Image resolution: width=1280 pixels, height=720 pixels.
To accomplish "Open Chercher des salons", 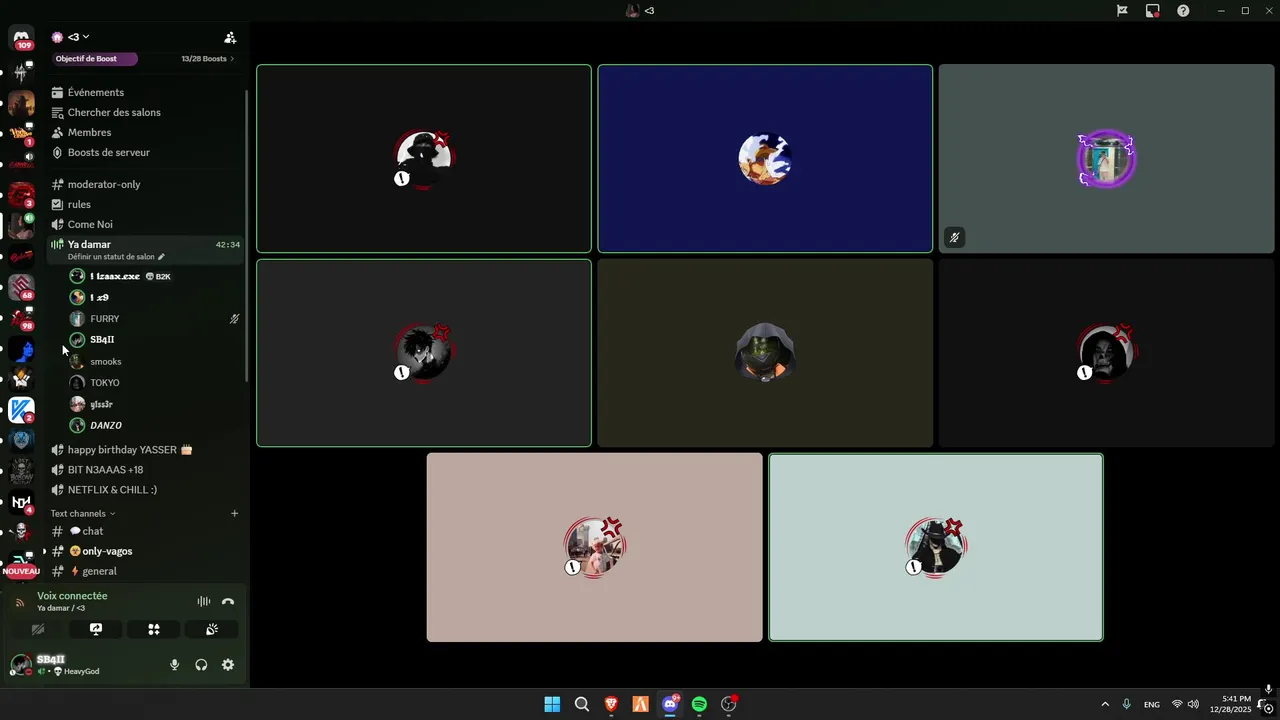I will pyautogui.click(x=114, y=112).
